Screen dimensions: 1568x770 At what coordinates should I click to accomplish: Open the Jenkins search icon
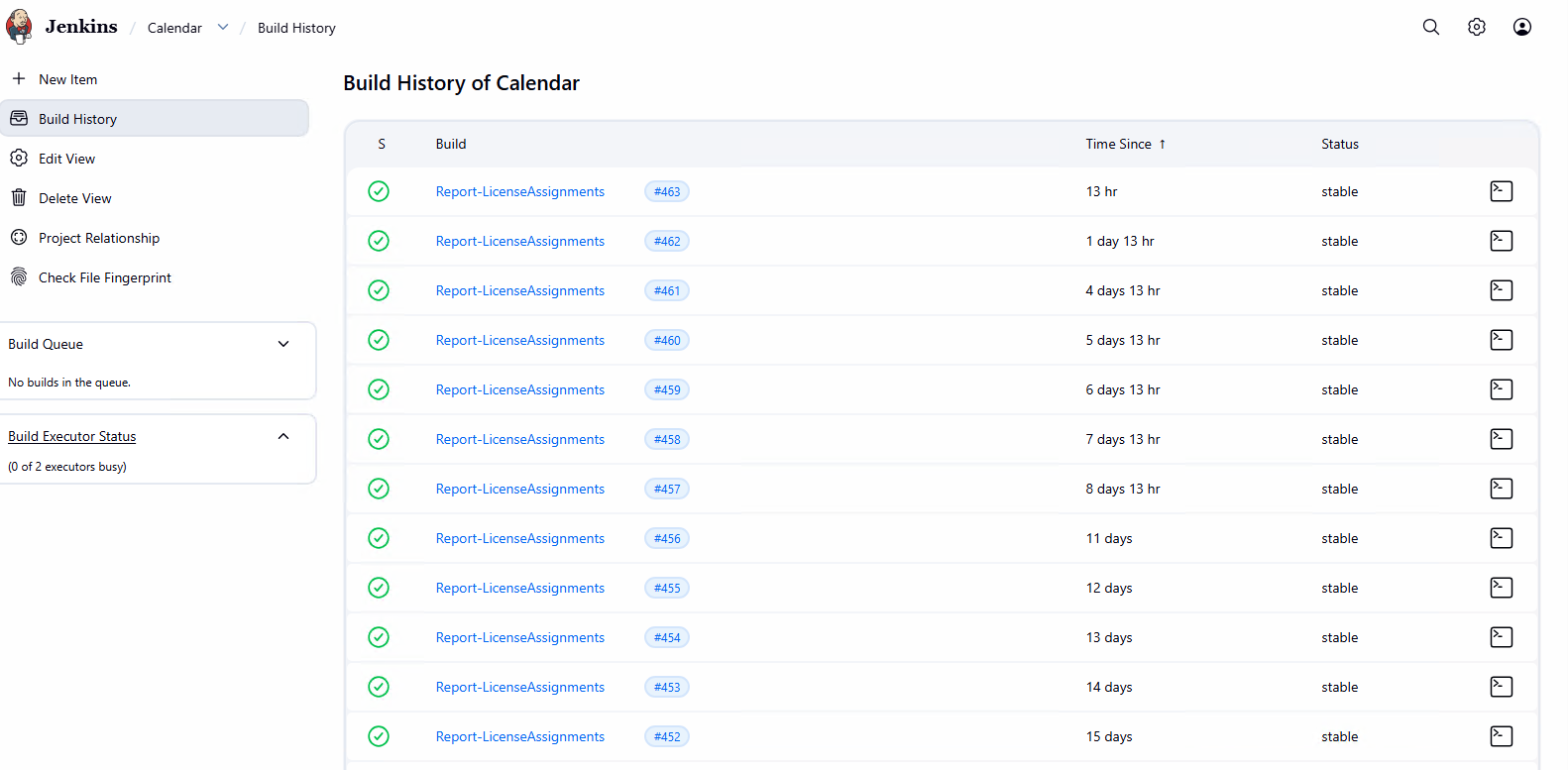1430,27
